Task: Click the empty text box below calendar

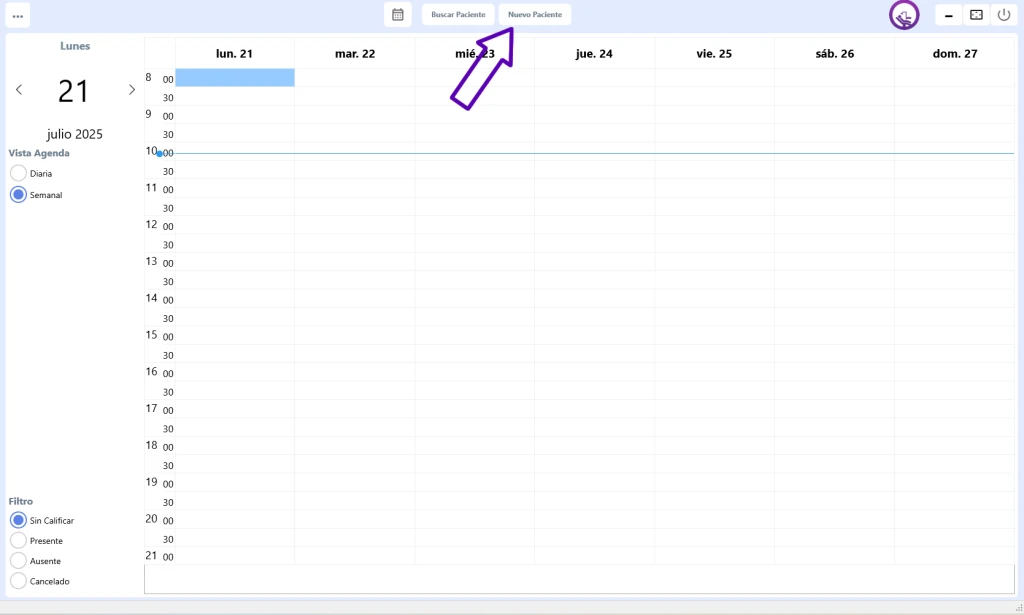Action: coord(579,579)
